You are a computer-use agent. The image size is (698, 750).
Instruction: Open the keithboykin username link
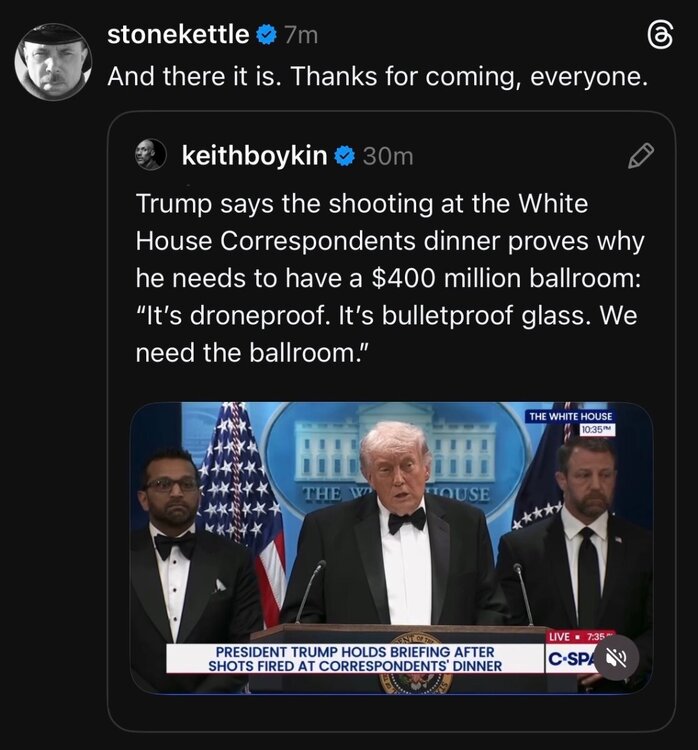coord(256,155)
